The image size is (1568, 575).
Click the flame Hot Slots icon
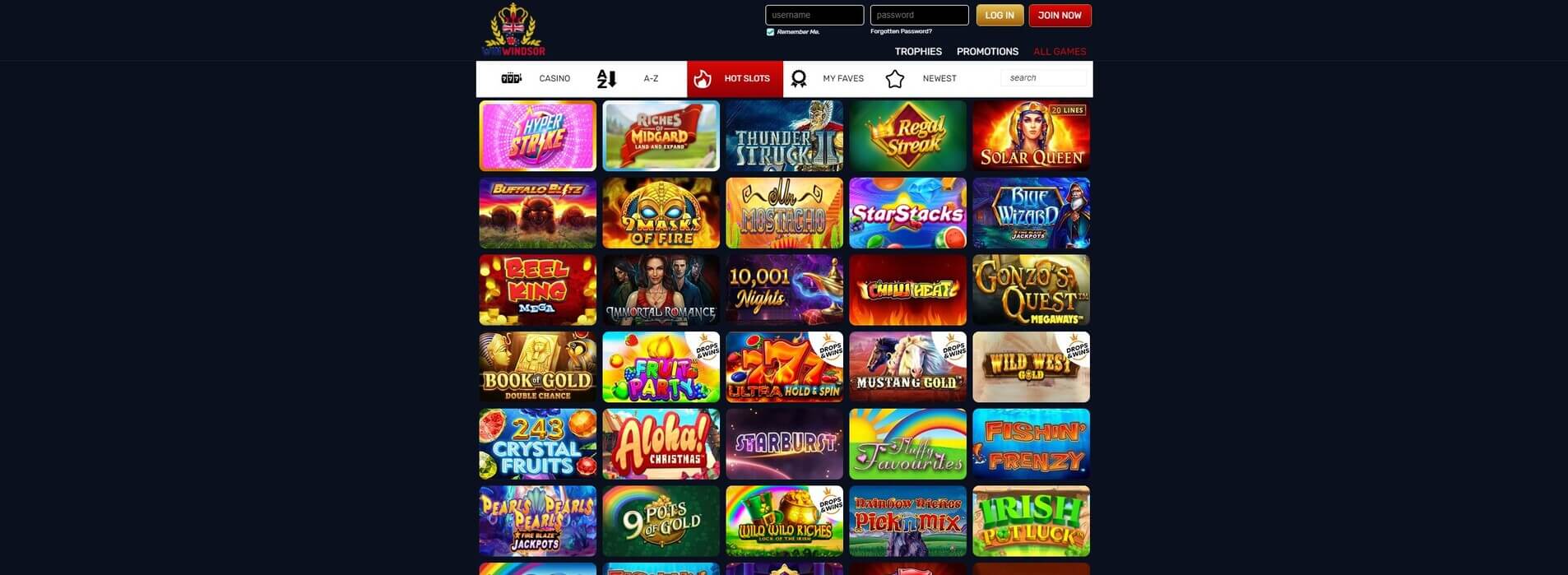click(x=703, y=78)
